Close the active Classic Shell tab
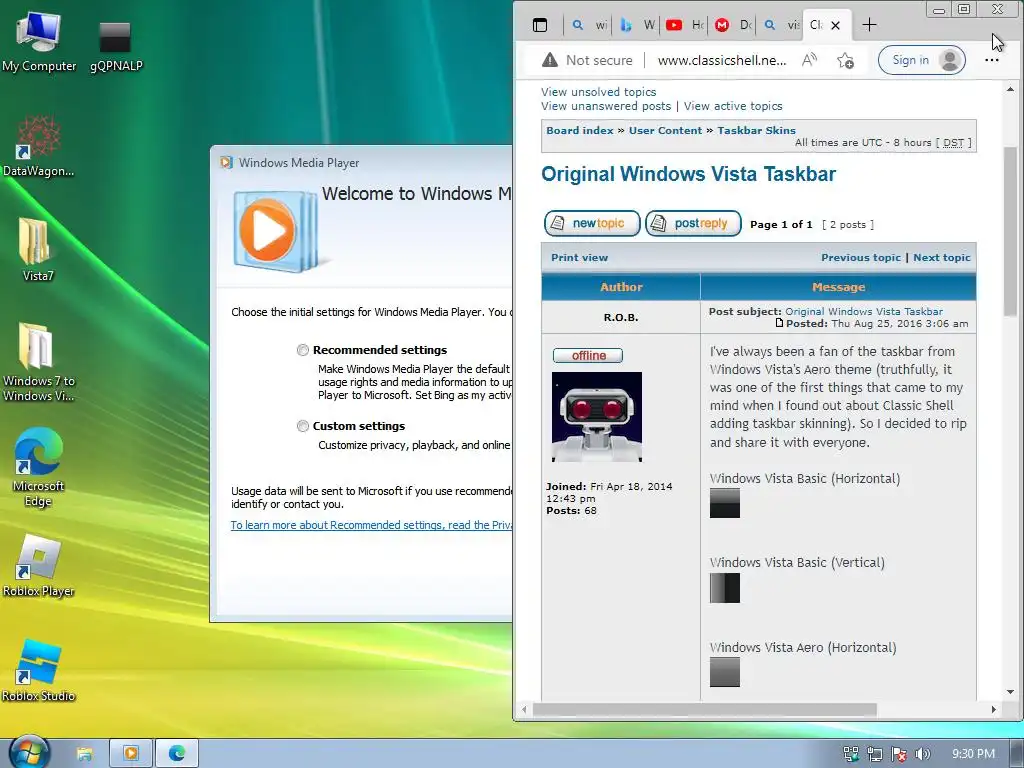Image resolution: width=1024 pixels, height=768 pixels. pyautogui.click(x=835, y=25)
